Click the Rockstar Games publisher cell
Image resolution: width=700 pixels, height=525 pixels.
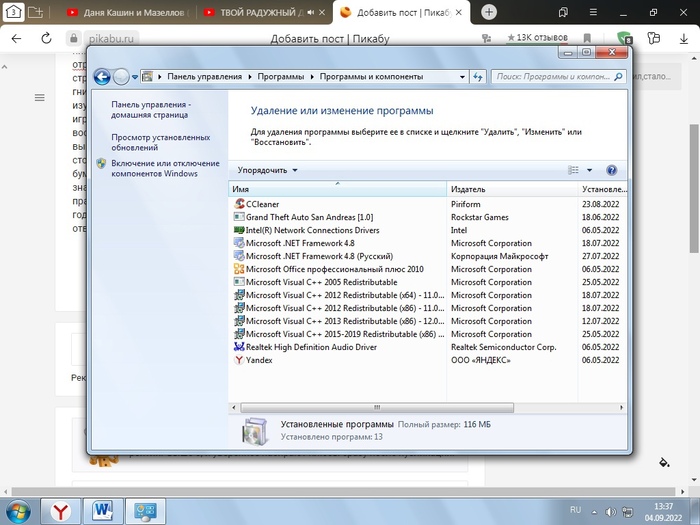pos(479,217)
